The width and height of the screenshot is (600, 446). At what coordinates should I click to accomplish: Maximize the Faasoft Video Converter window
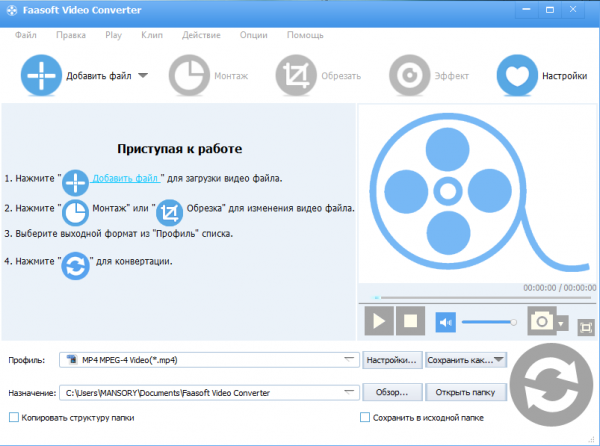(x=550, y=10)
